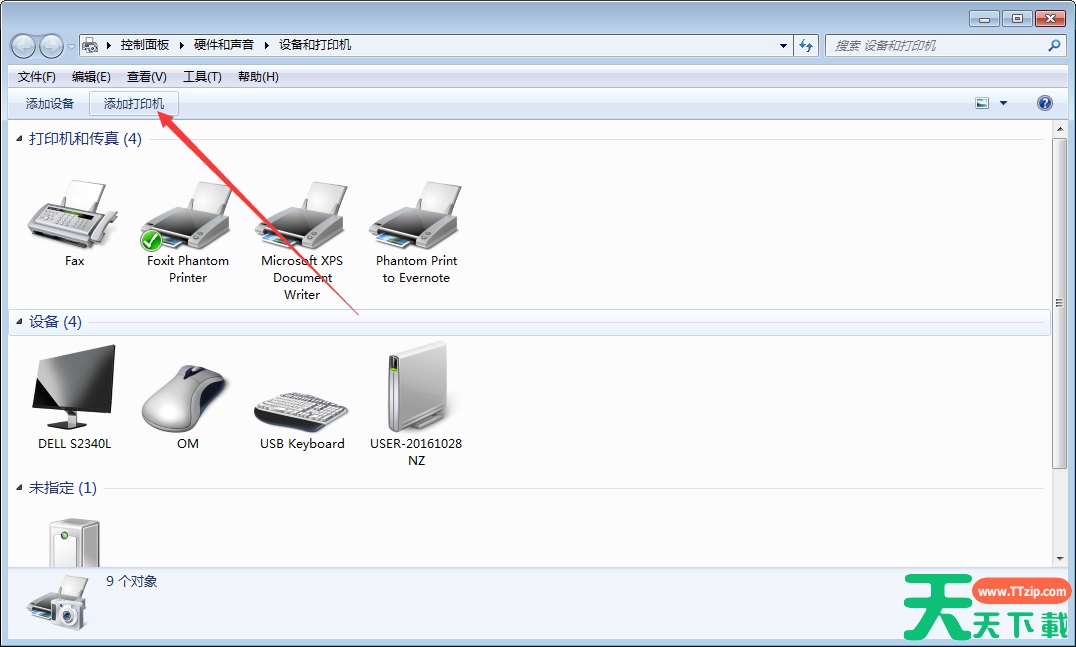1076x647 pixels.
Task: Click the back navigation arrow
Action: tap(23, 46)
